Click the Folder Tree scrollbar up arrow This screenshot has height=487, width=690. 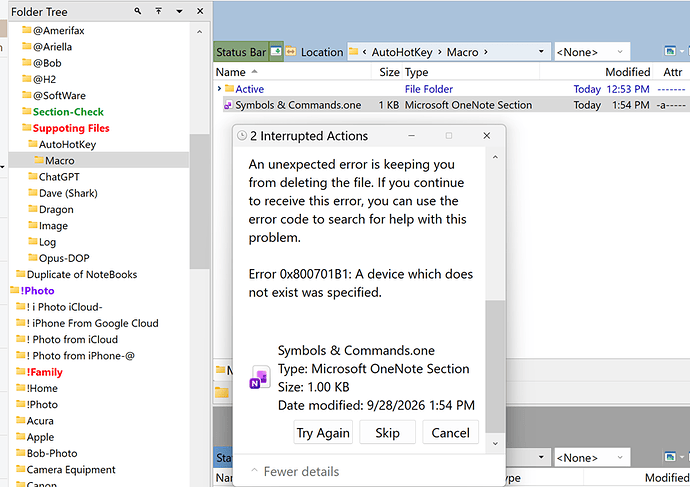pyautogui.click(x=199, y=32)
